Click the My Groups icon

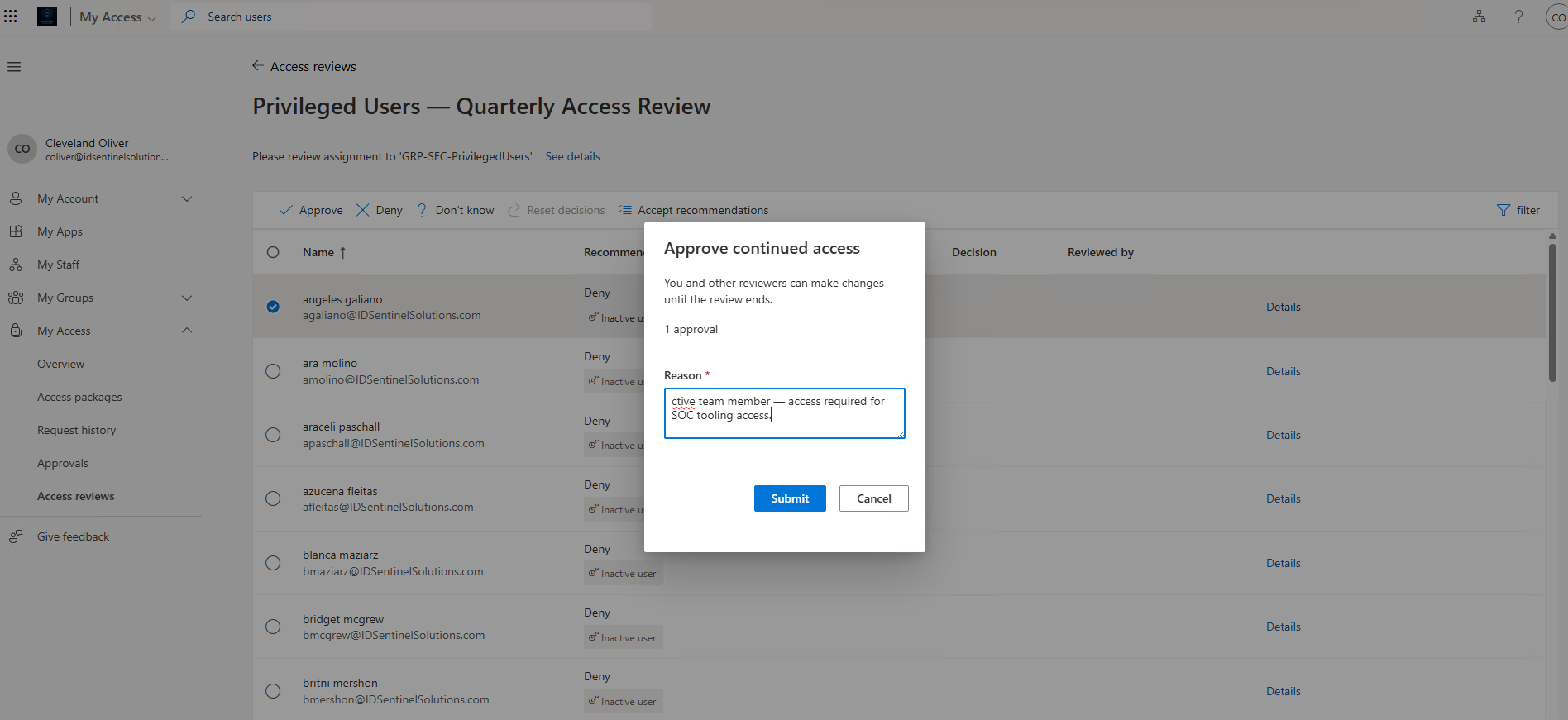16,298
